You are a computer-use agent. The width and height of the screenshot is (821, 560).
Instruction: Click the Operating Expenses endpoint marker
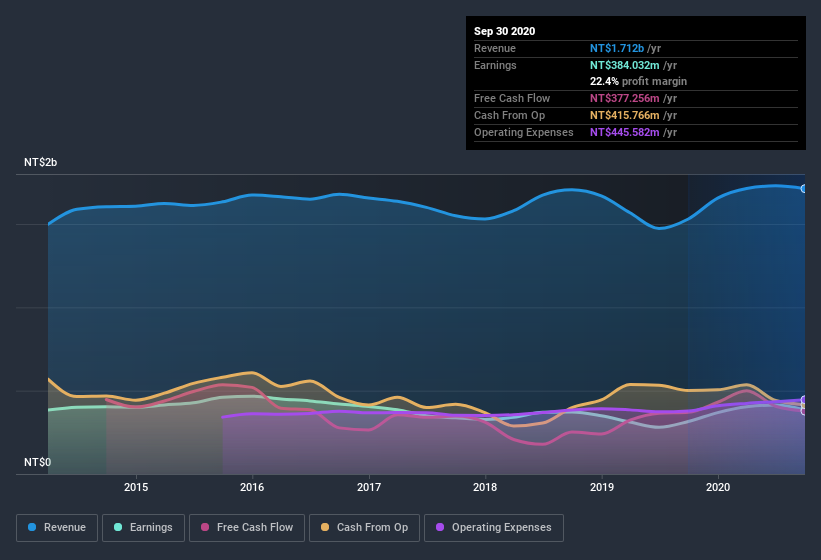tap(804, 400)
